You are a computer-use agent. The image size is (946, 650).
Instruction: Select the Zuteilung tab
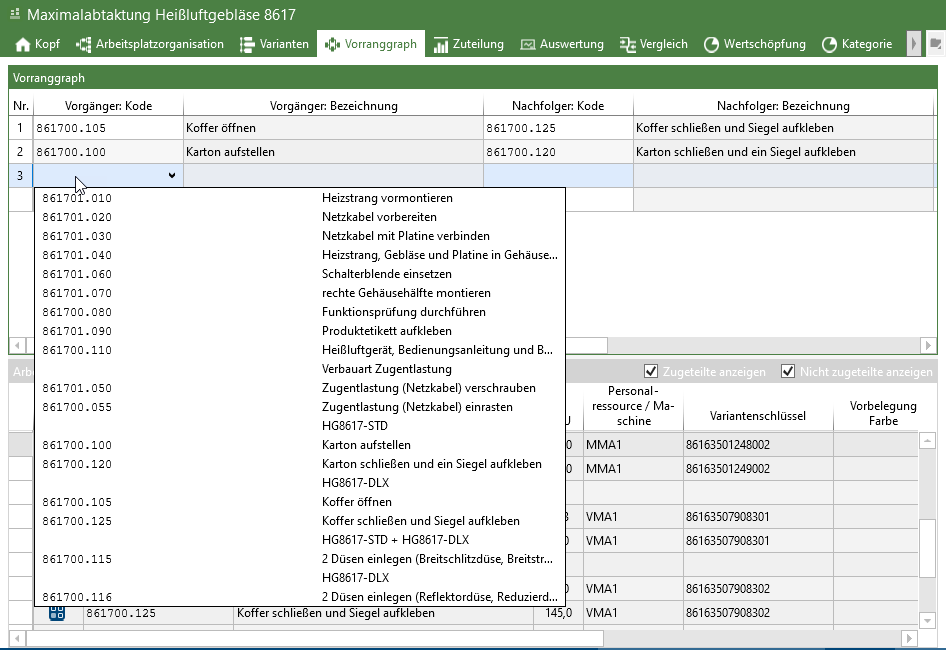[469, 44]
